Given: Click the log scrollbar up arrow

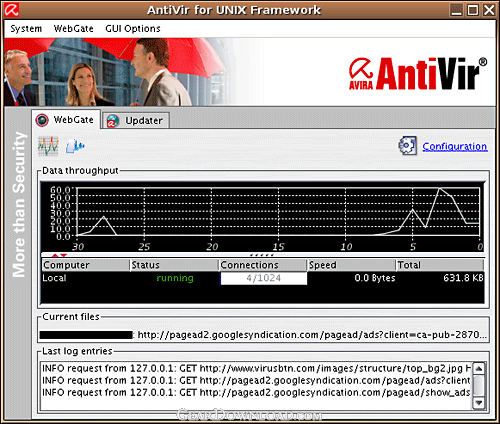Looking at the screenshot, I should [479, 369].
